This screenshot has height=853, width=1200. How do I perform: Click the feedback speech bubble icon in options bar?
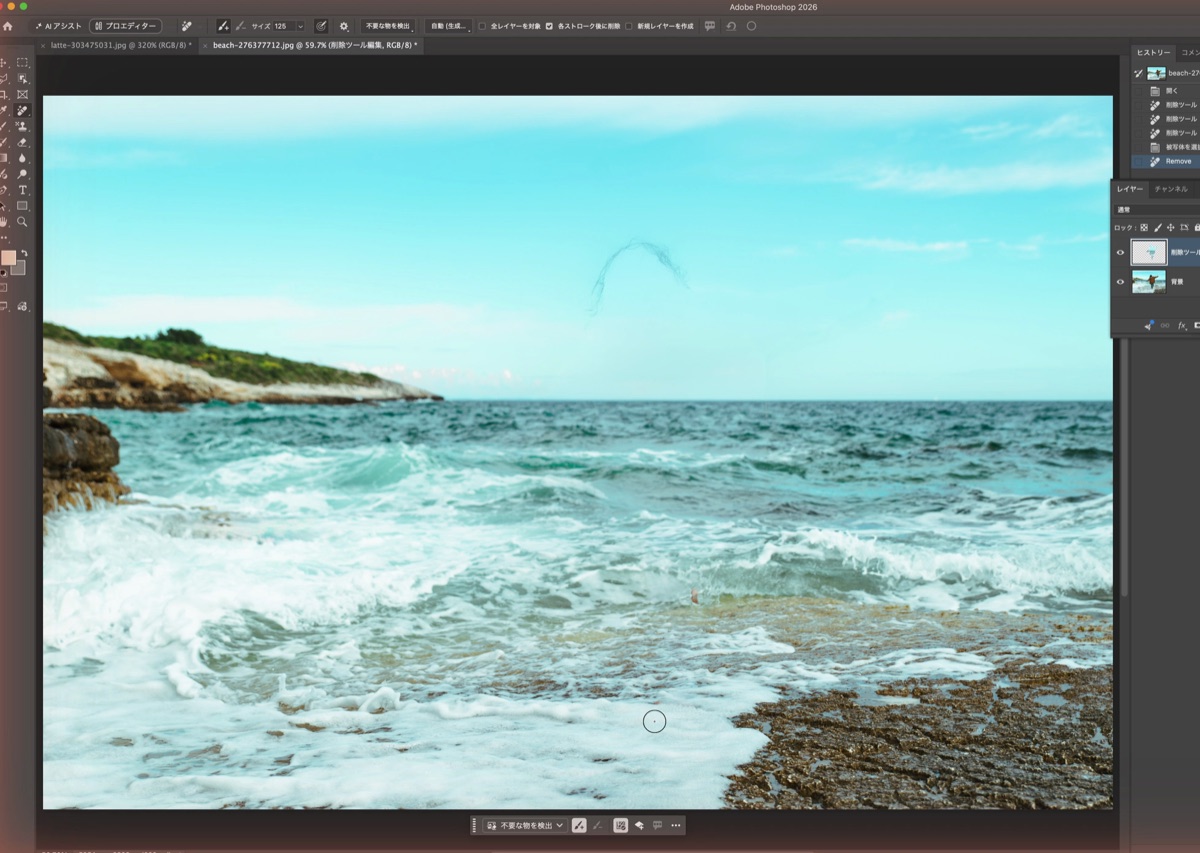click(x=710, y=26)
